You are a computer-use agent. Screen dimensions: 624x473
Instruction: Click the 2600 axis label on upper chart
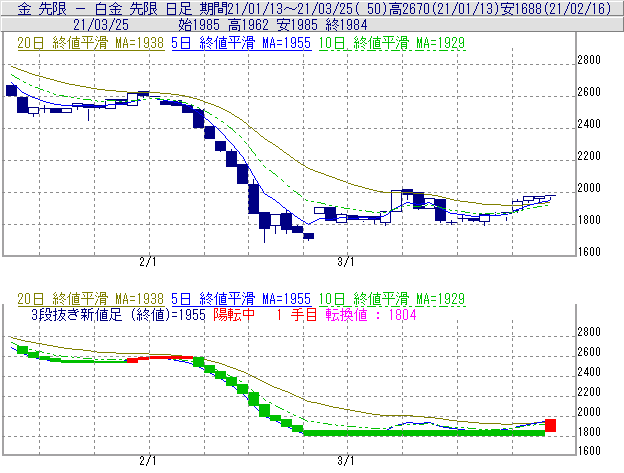tap(589, 92)
